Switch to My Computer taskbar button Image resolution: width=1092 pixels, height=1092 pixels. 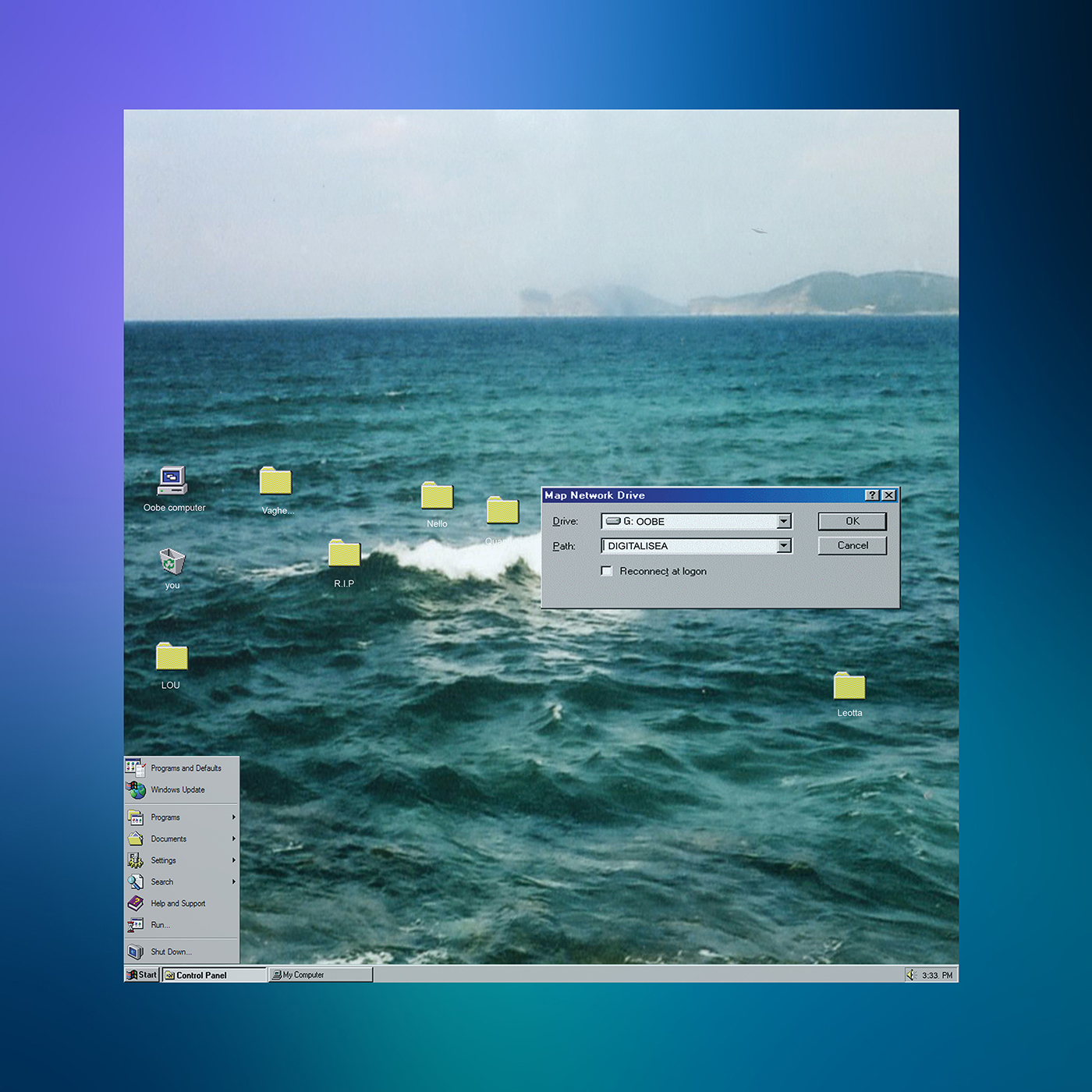point(320,975)
